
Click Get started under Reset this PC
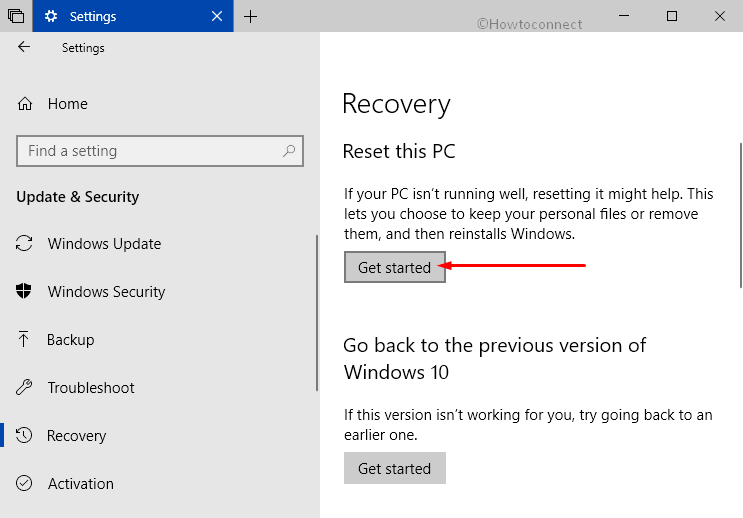tap(395, 267)
